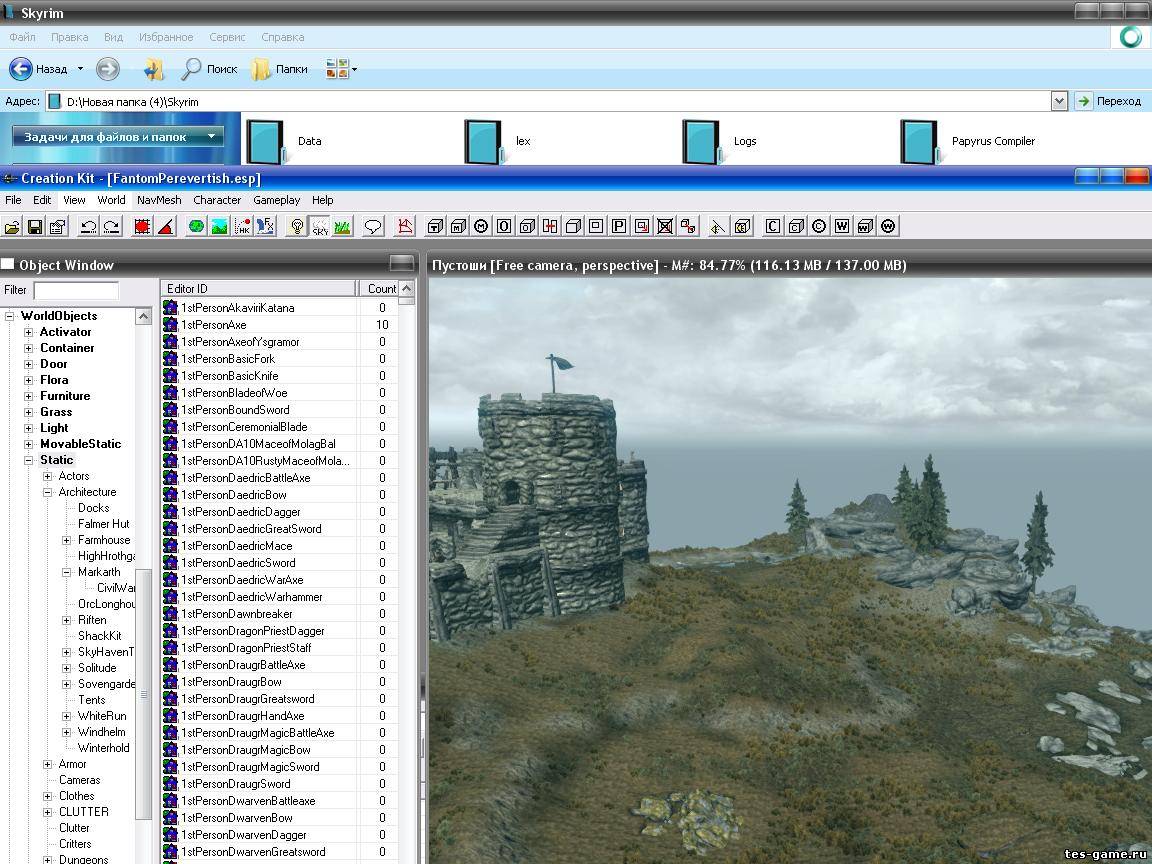The width and height of the screenshot is (1152, 864).
Task: Sort list by Count column header
Action: pos(378,289)
